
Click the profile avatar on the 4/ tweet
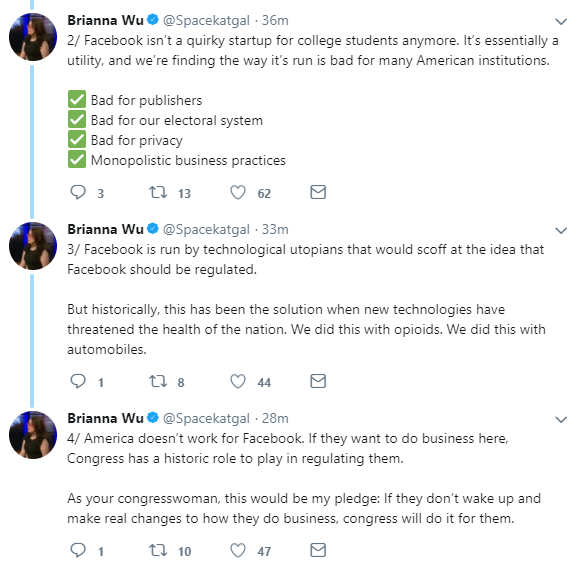33,435
